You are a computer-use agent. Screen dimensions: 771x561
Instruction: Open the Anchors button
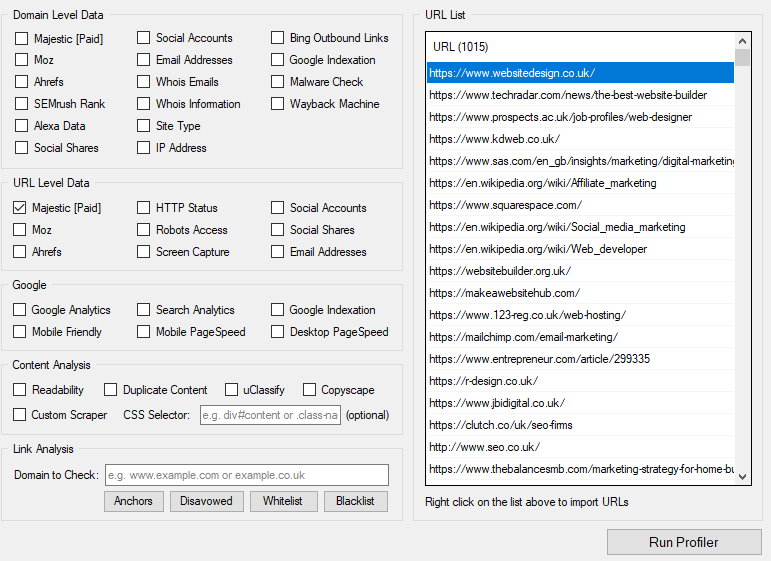(134, 501)
